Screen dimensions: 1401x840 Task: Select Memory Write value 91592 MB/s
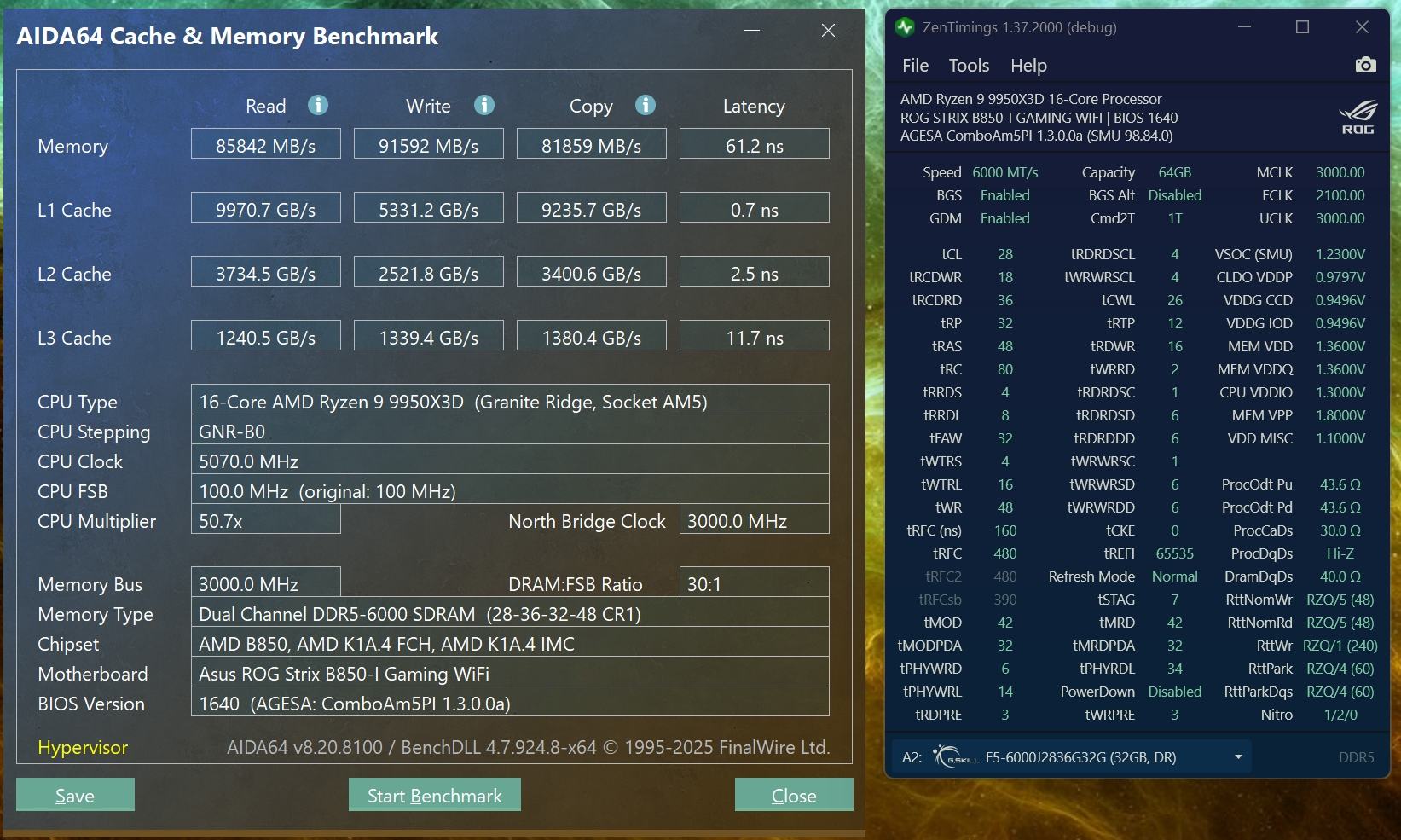429,144
